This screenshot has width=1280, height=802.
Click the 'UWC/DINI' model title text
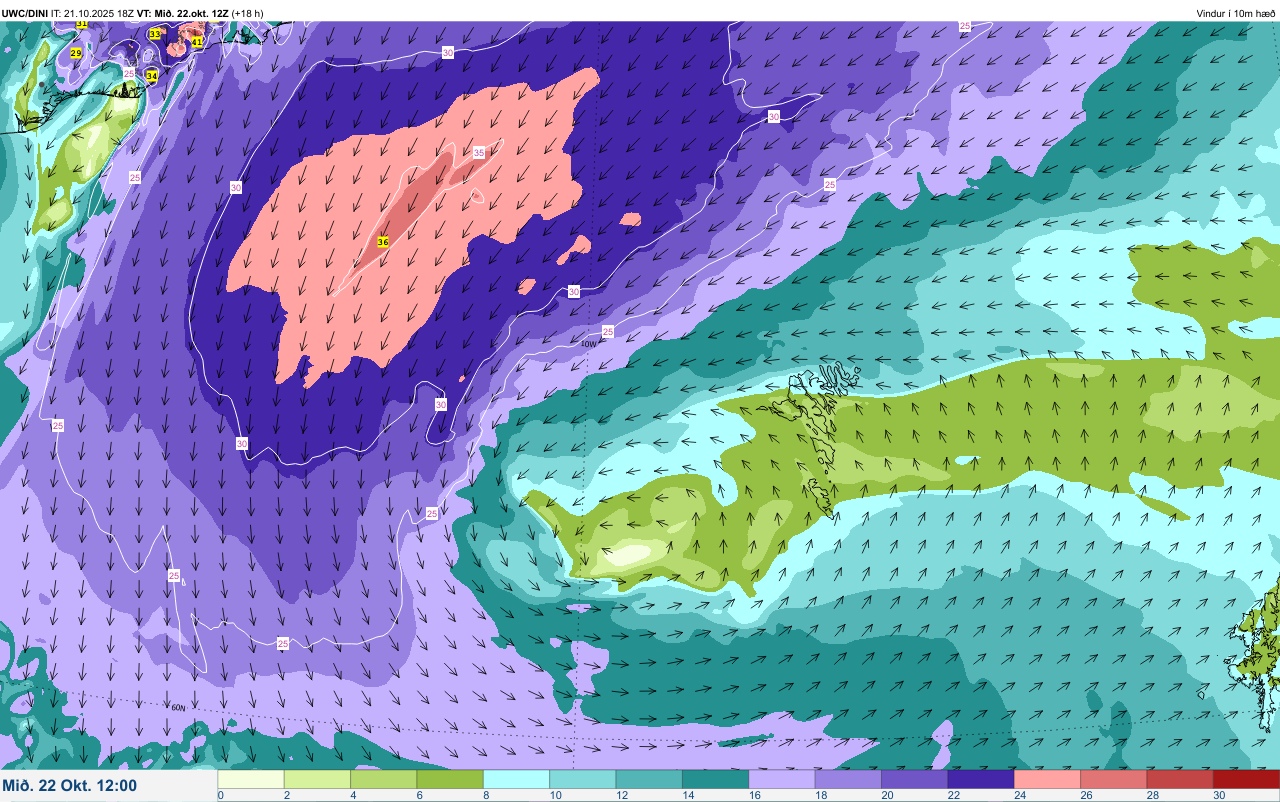tap(25, 13)
